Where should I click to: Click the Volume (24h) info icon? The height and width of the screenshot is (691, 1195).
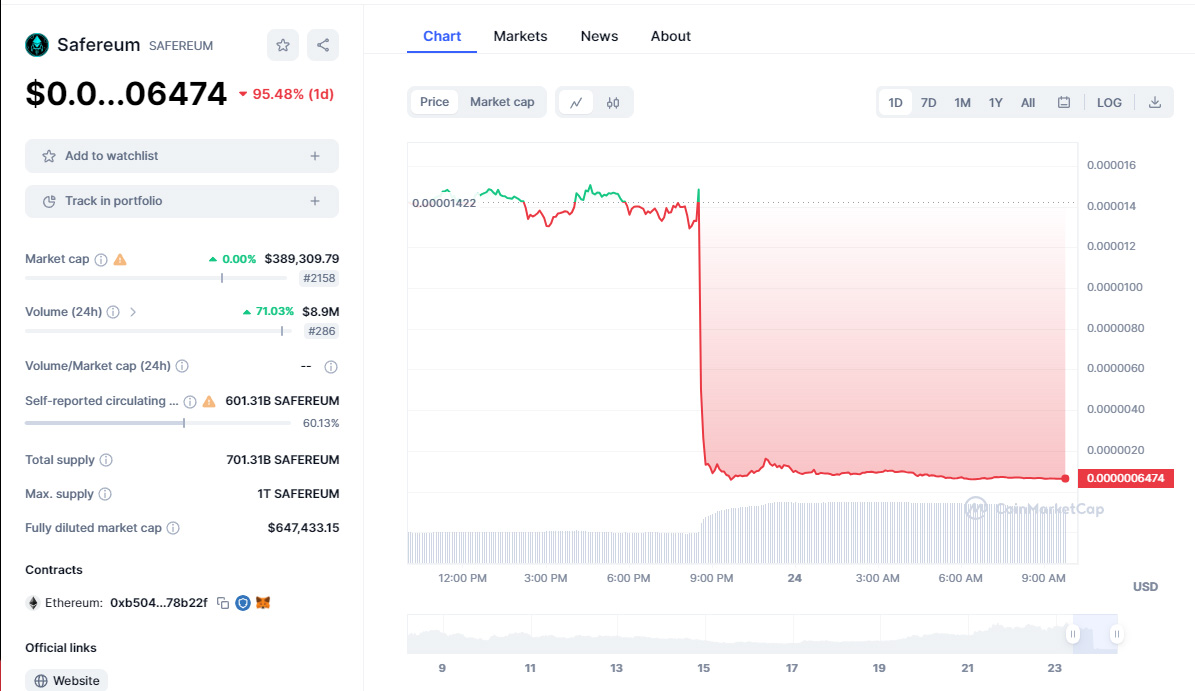(113, 312)
